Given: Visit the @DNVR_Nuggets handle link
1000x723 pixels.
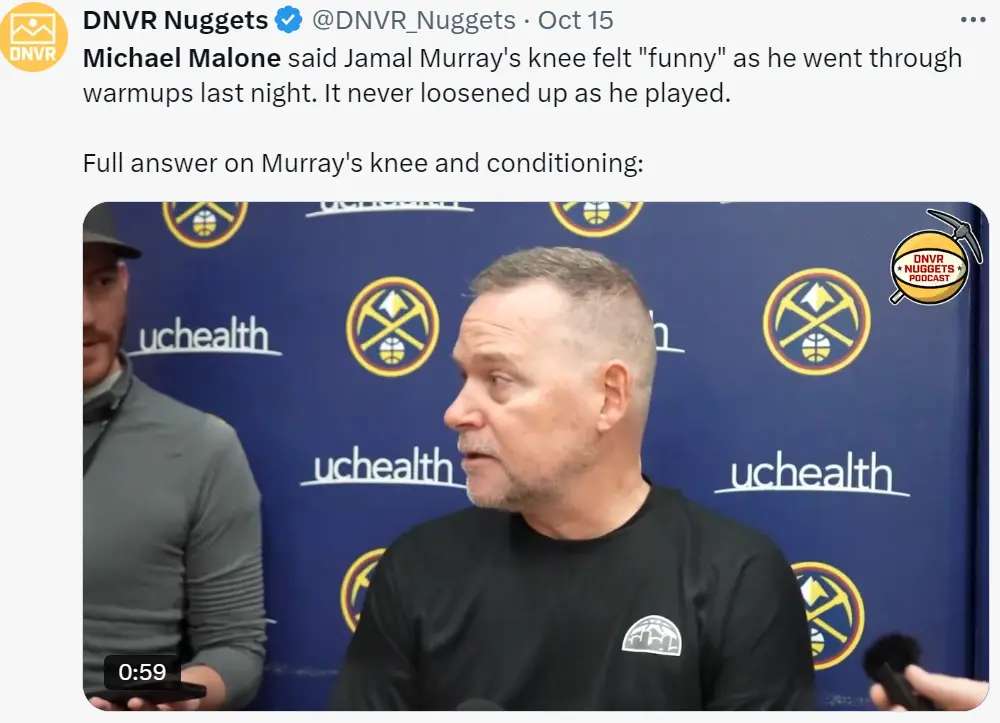Looking at the screenshot, I should [413, 20].
